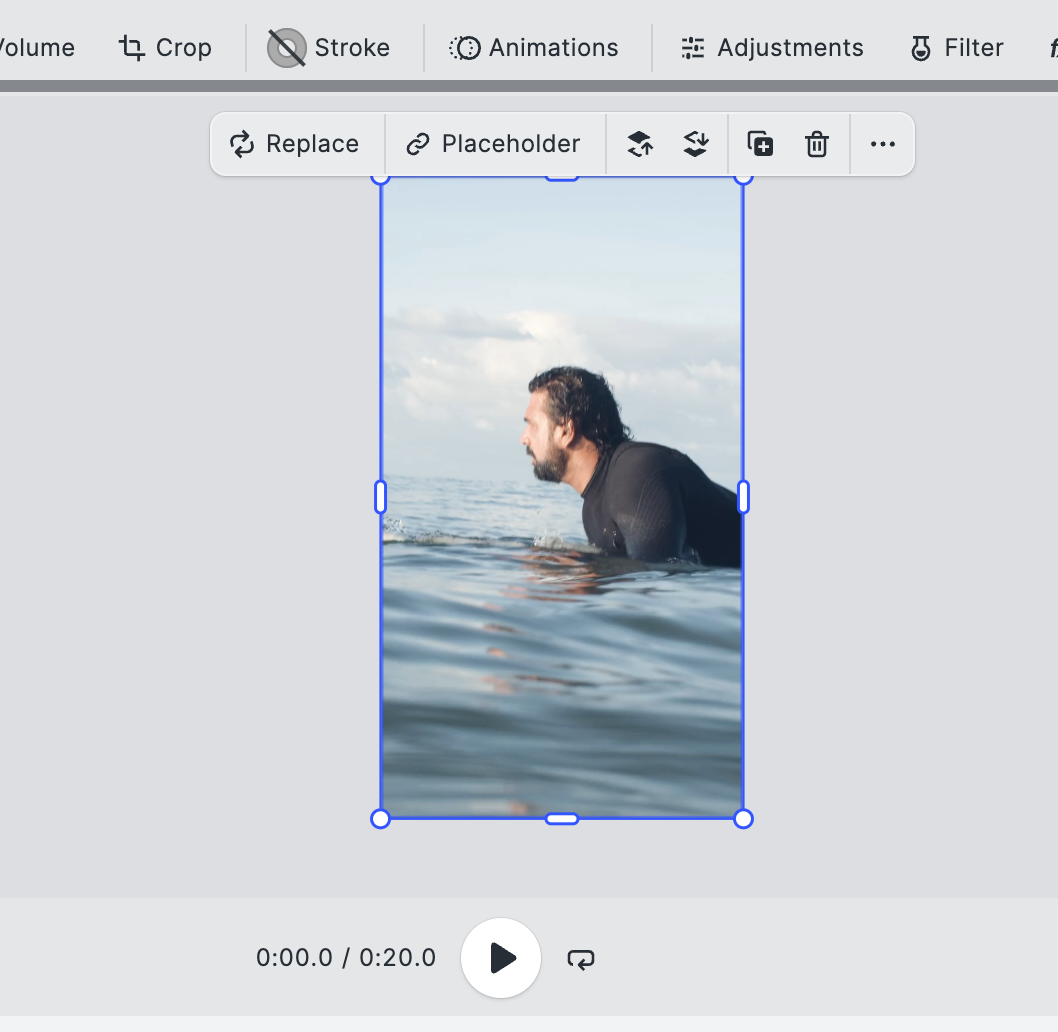Open the Replace media picker
This screenshot has width=1058, height=1032.
[297, 144]
